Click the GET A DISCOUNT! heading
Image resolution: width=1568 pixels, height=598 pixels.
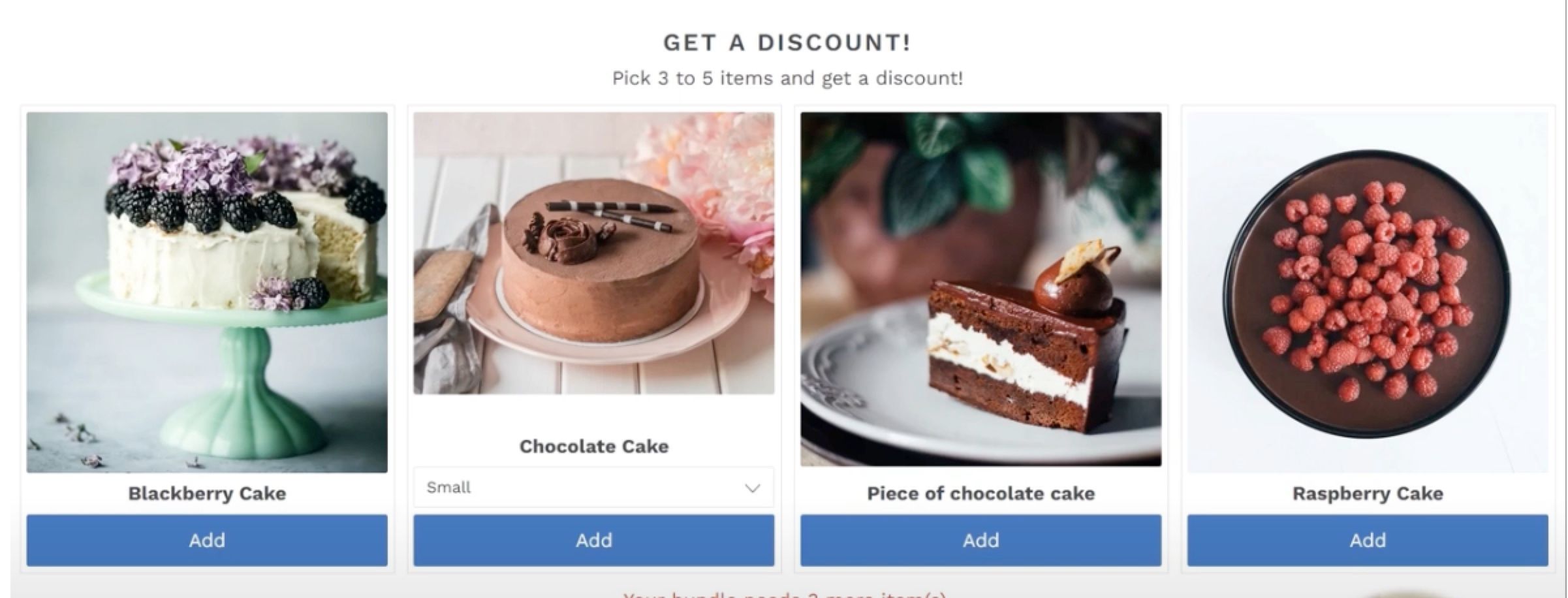point(787,42)
